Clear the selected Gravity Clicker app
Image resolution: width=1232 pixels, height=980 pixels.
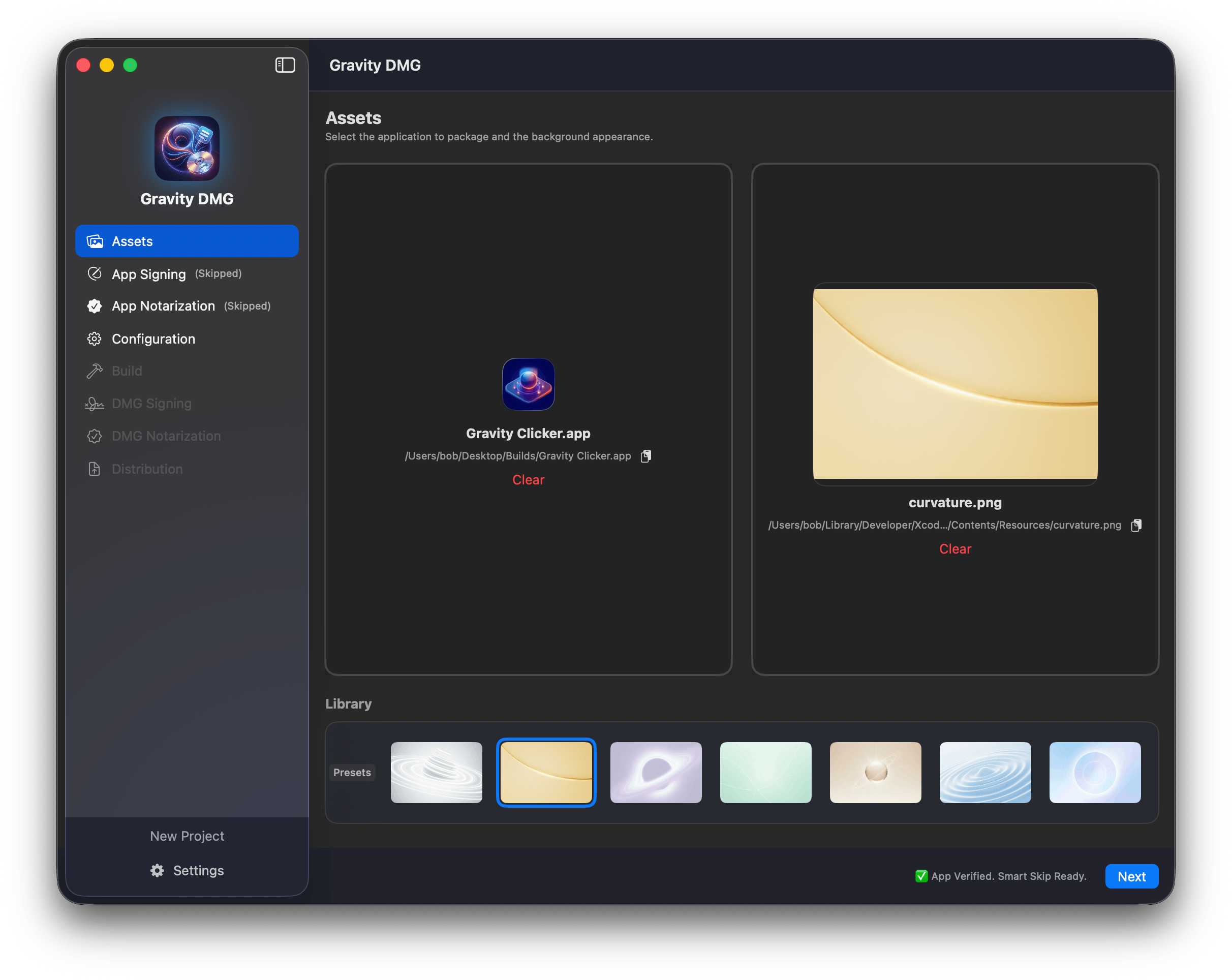528,480
